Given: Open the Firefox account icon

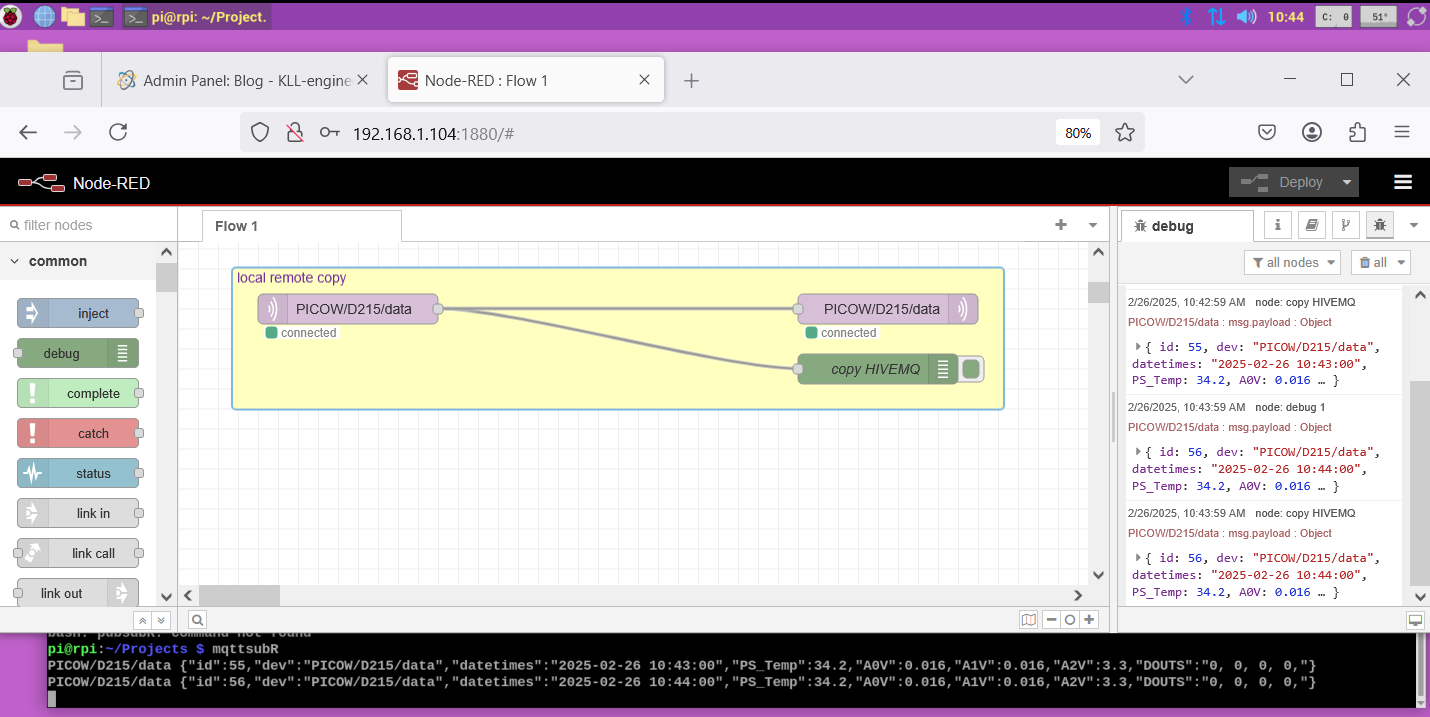Looking at the screenshot, I should (x=1312, y=132).
